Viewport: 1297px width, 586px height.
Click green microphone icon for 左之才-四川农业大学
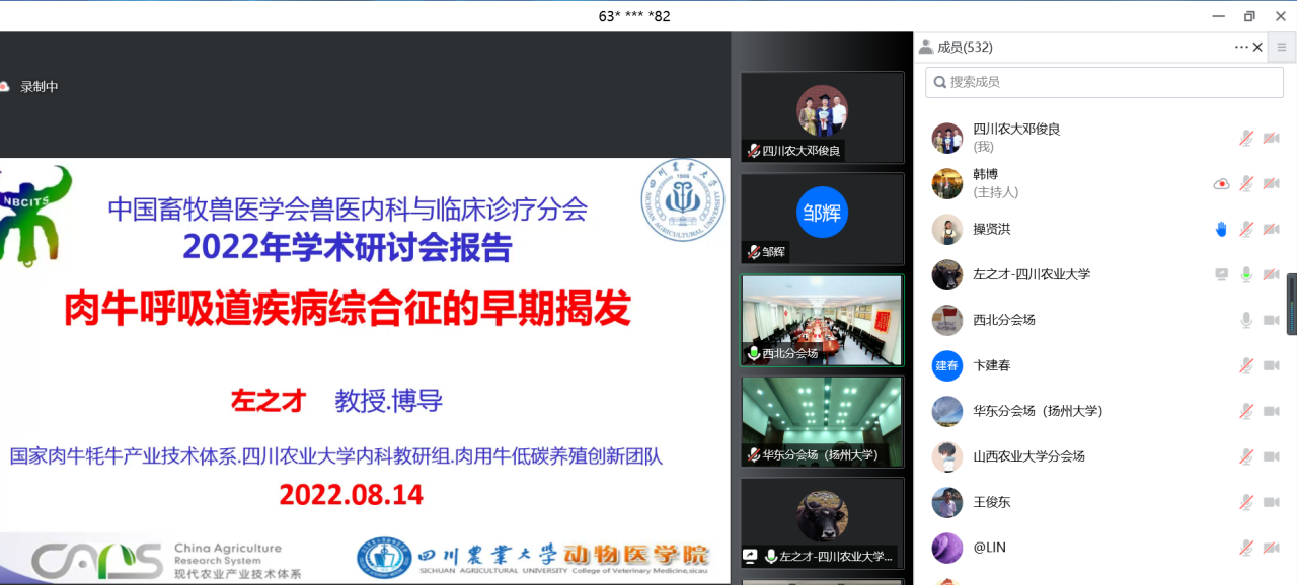pos(1246,274)
